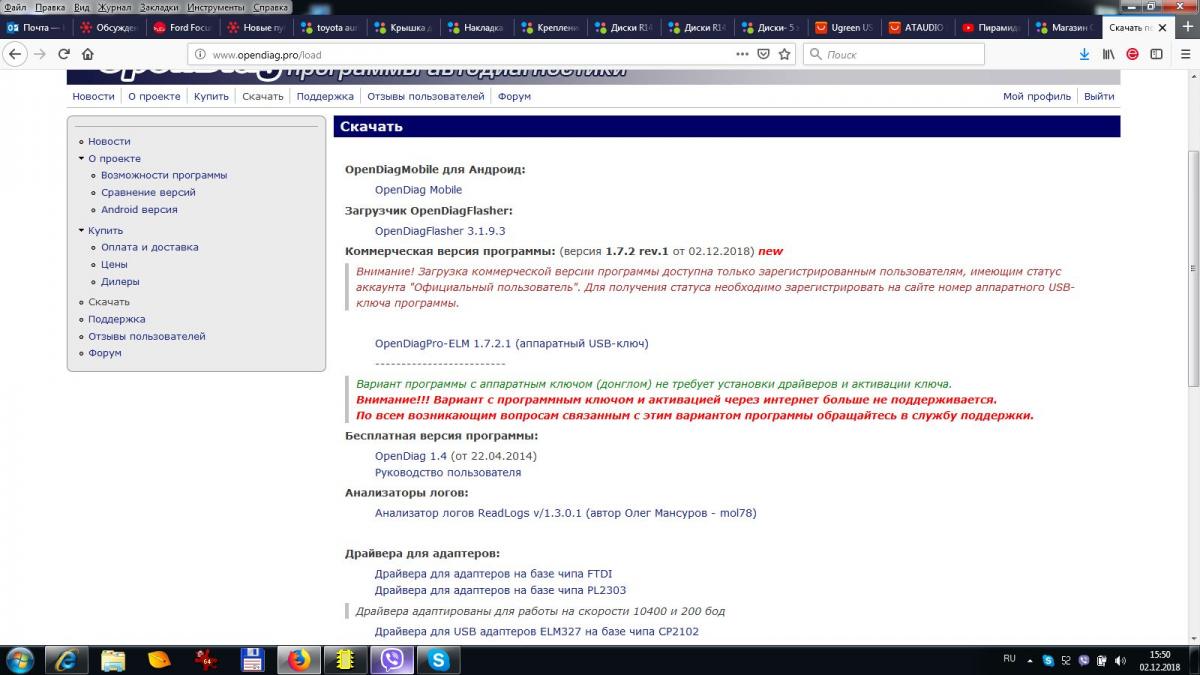
Task: Open the Инструменты menu
Action: point(216,7)
